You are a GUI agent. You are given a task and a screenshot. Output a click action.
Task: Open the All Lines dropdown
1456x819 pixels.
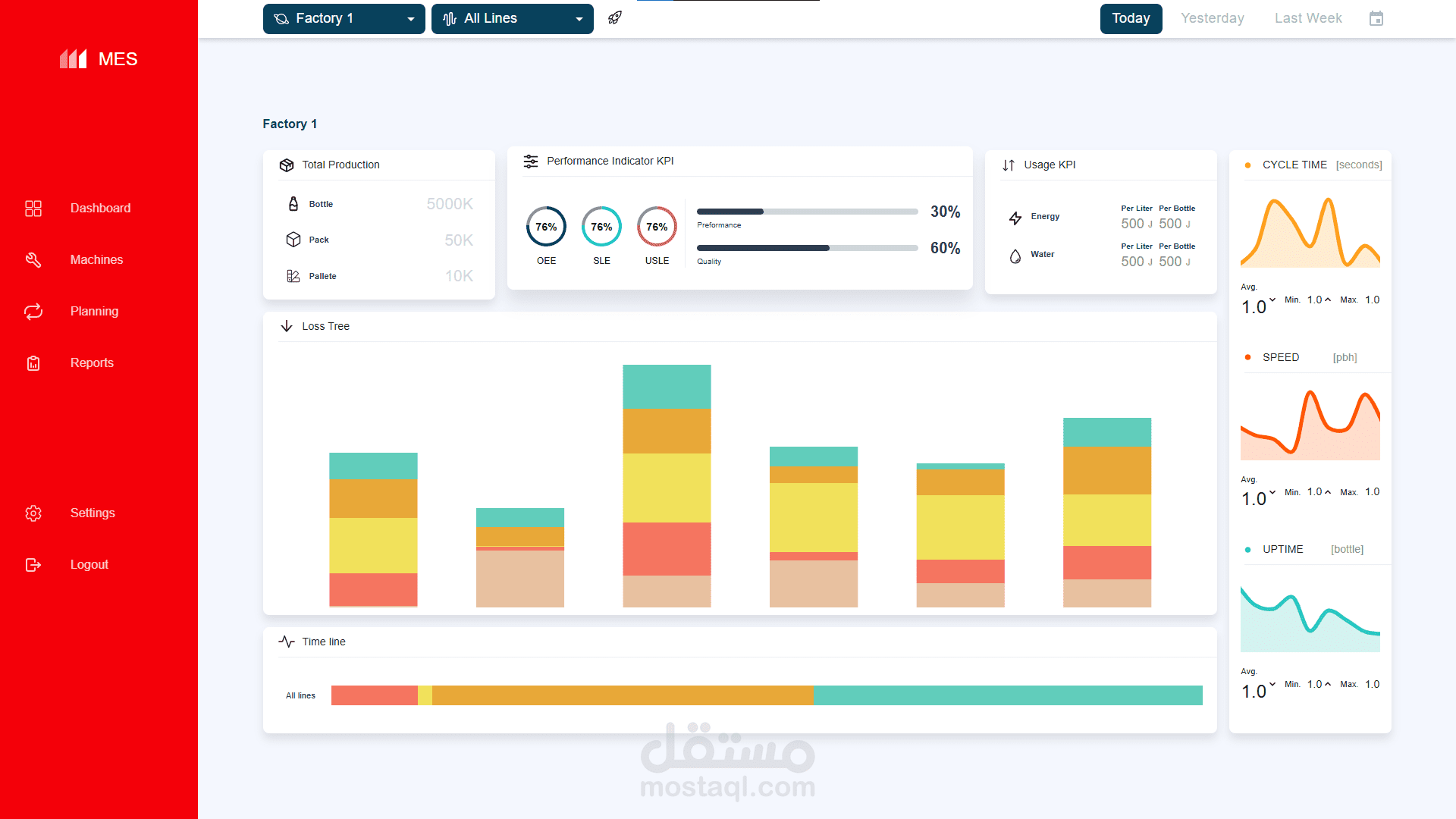coord(512,19)
